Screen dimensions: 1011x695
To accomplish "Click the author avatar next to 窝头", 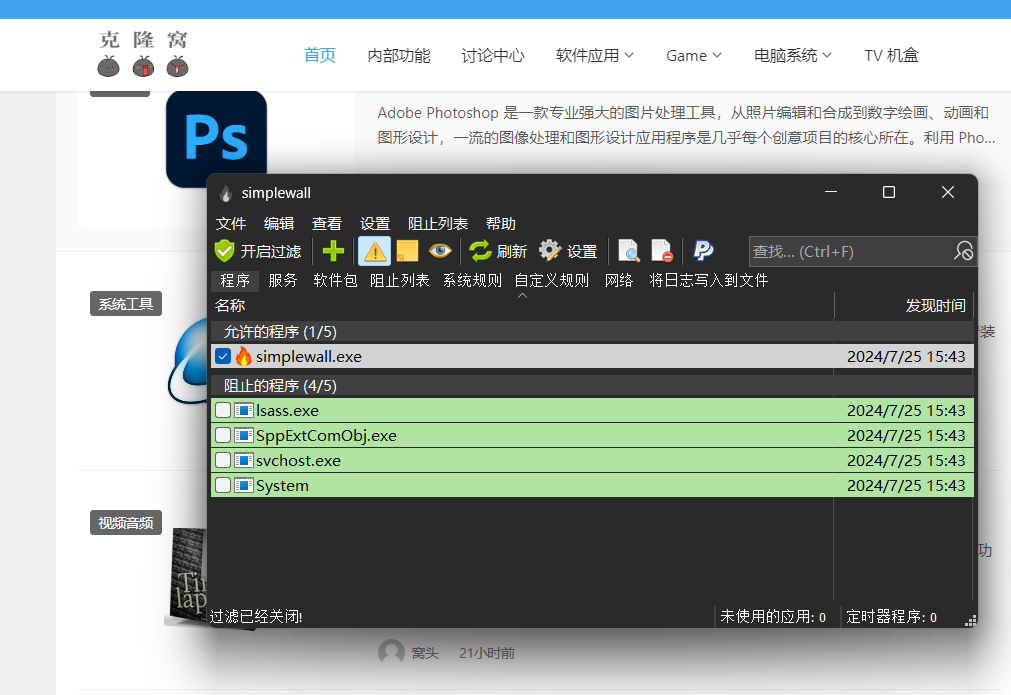I will 391,652.
